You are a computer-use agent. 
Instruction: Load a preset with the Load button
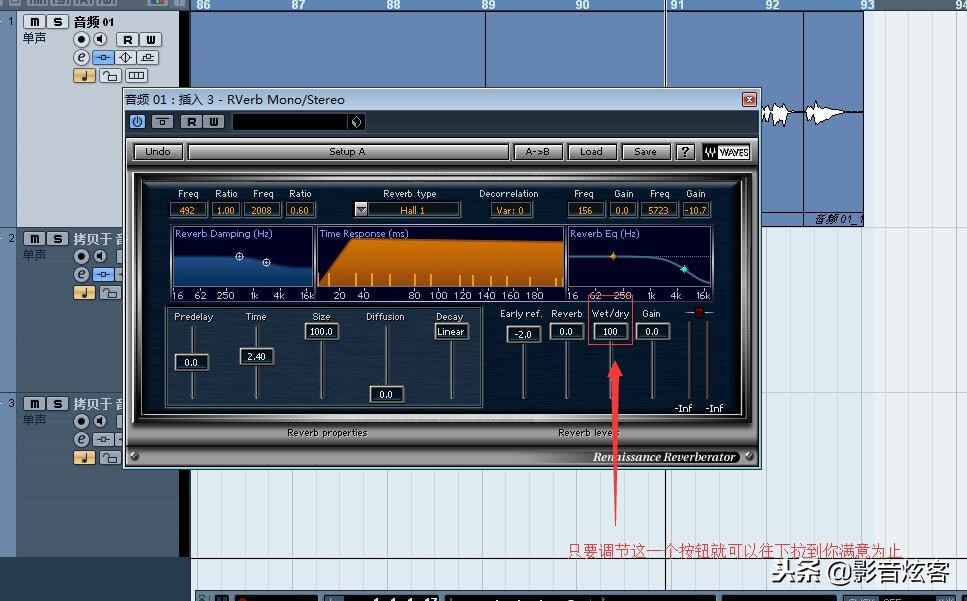592,151
